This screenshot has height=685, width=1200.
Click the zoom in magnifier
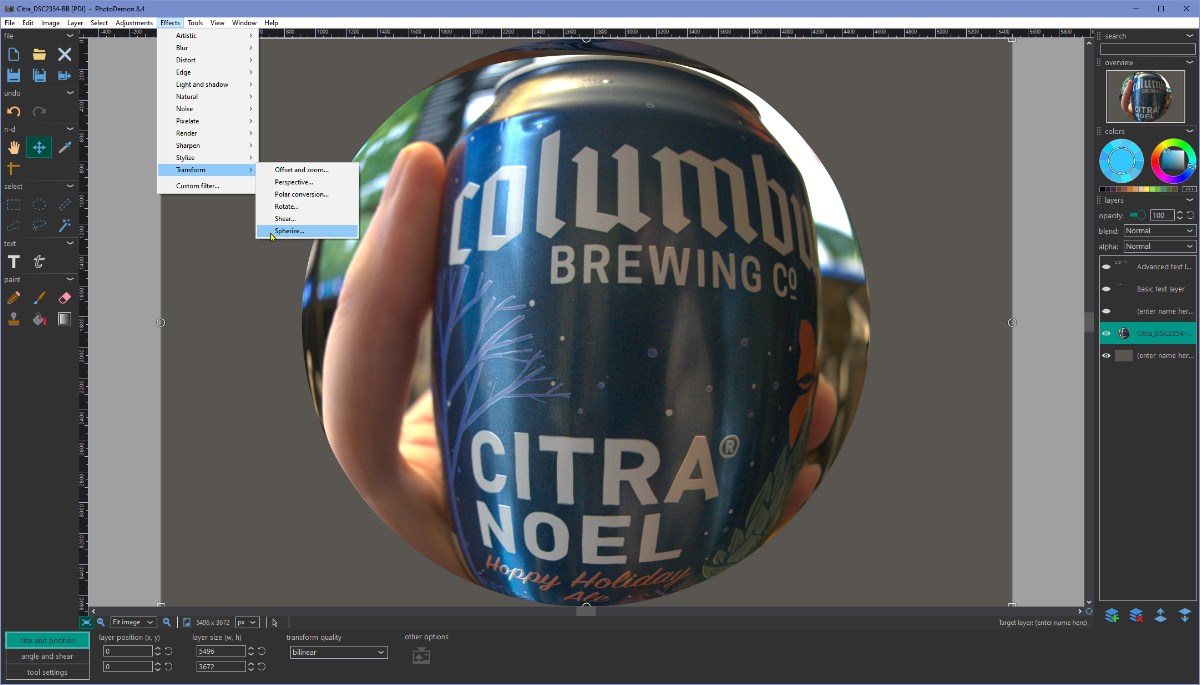pyautogui.click(x=167, y=622)
